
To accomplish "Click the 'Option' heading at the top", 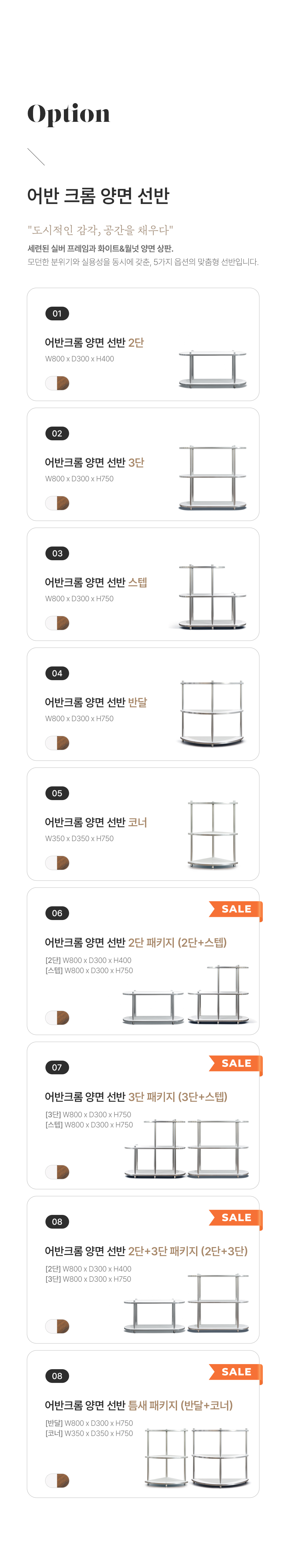I will (x=69, y=114).
